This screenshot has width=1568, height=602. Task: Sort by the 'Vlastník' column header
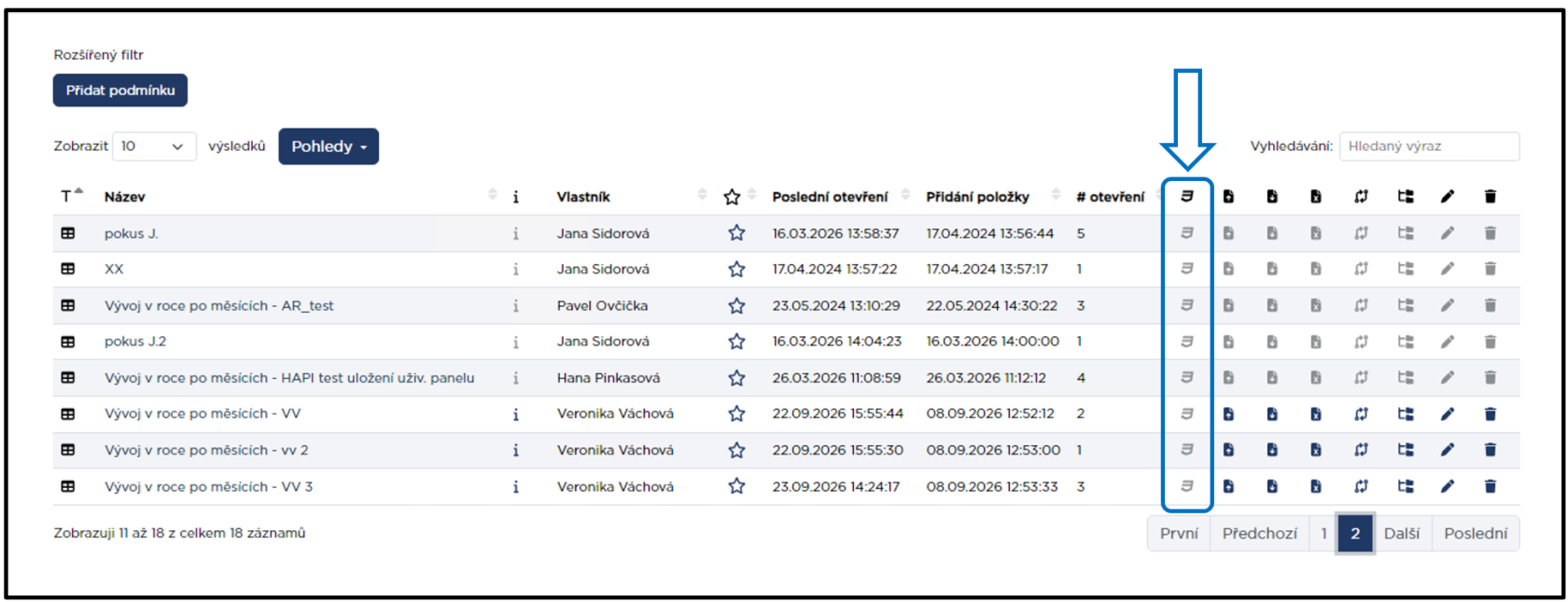(583, 197)
